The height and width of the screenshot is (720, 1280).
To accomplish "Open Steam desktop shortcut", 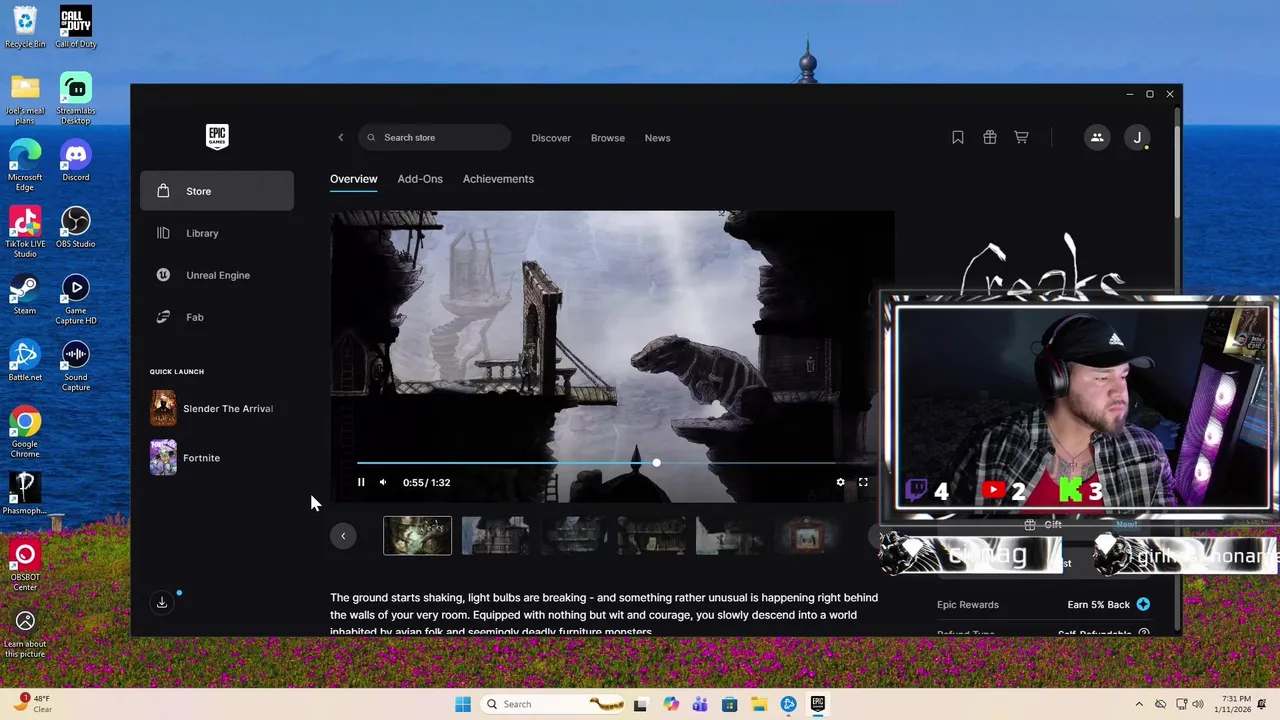I will point(25,295).
